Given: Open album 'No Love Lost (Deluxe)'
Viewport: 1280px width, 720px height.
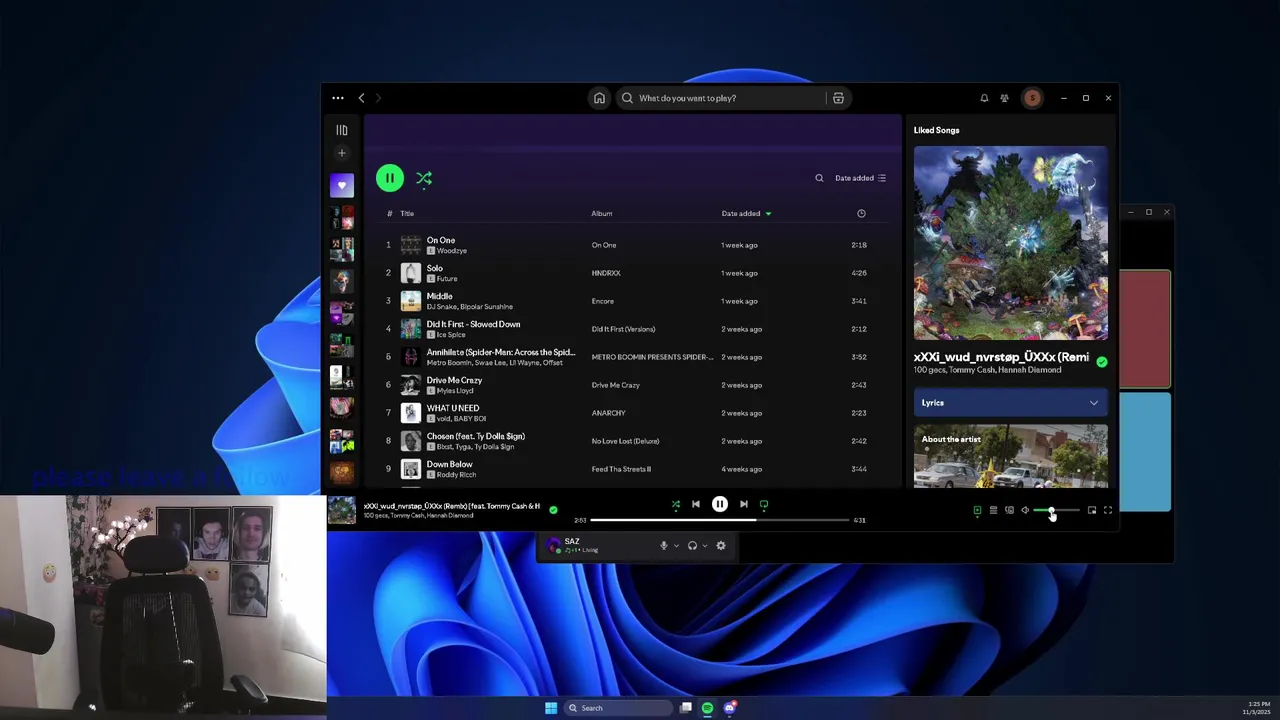Looking at the screenshot, I should click(x=625, y=441).
